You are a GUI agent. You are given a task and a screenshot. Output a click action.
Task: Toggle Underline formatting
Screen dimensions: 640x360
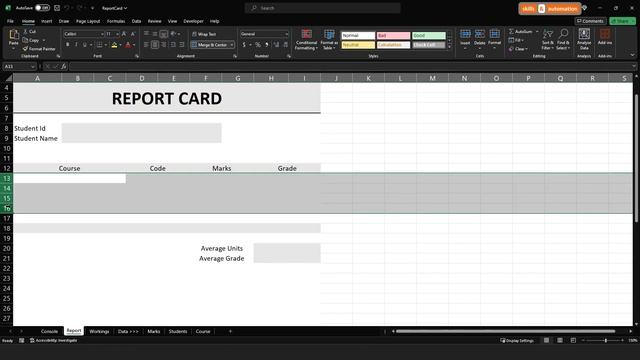click(x=84, y=44)
